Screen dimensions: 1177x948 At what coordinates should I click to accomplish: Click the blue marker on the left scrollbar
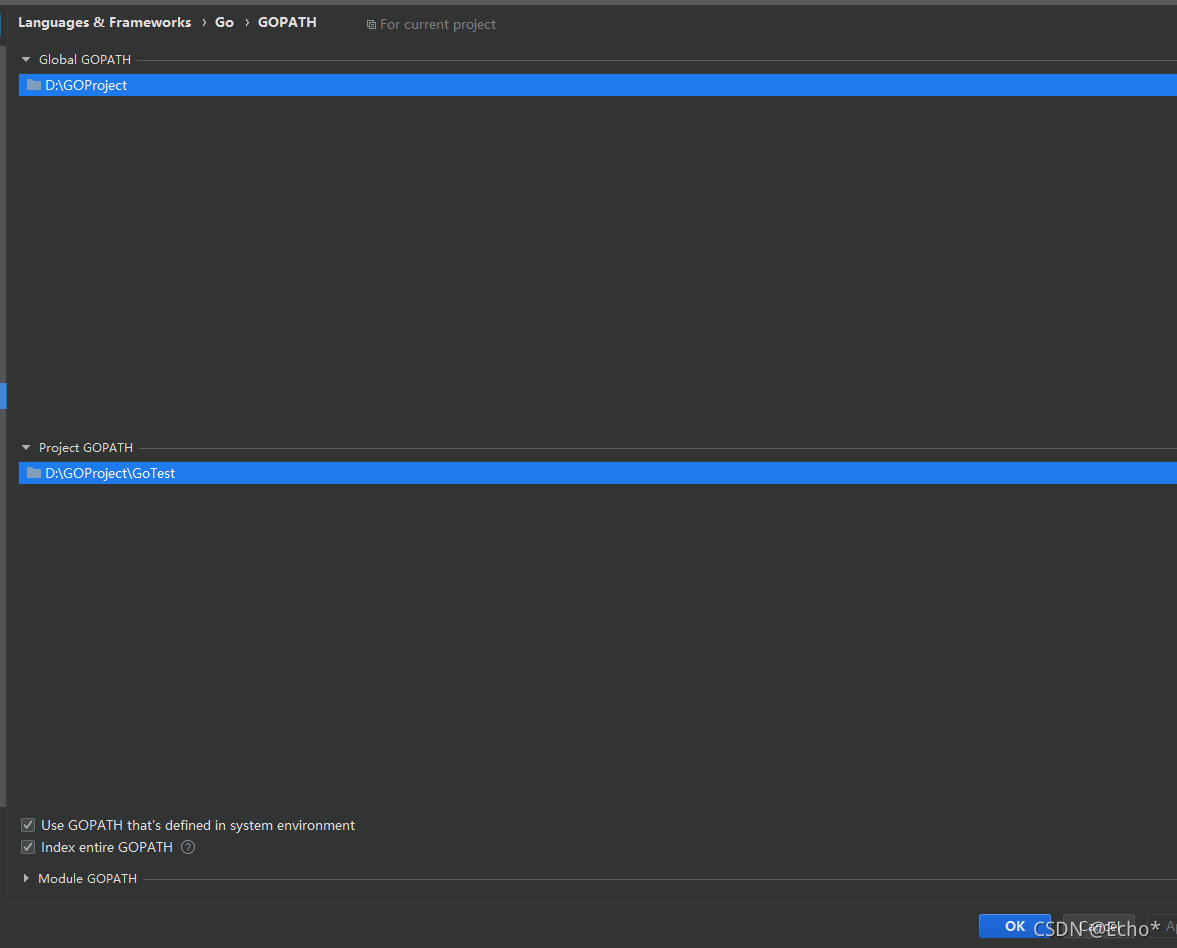click(3, 396)
